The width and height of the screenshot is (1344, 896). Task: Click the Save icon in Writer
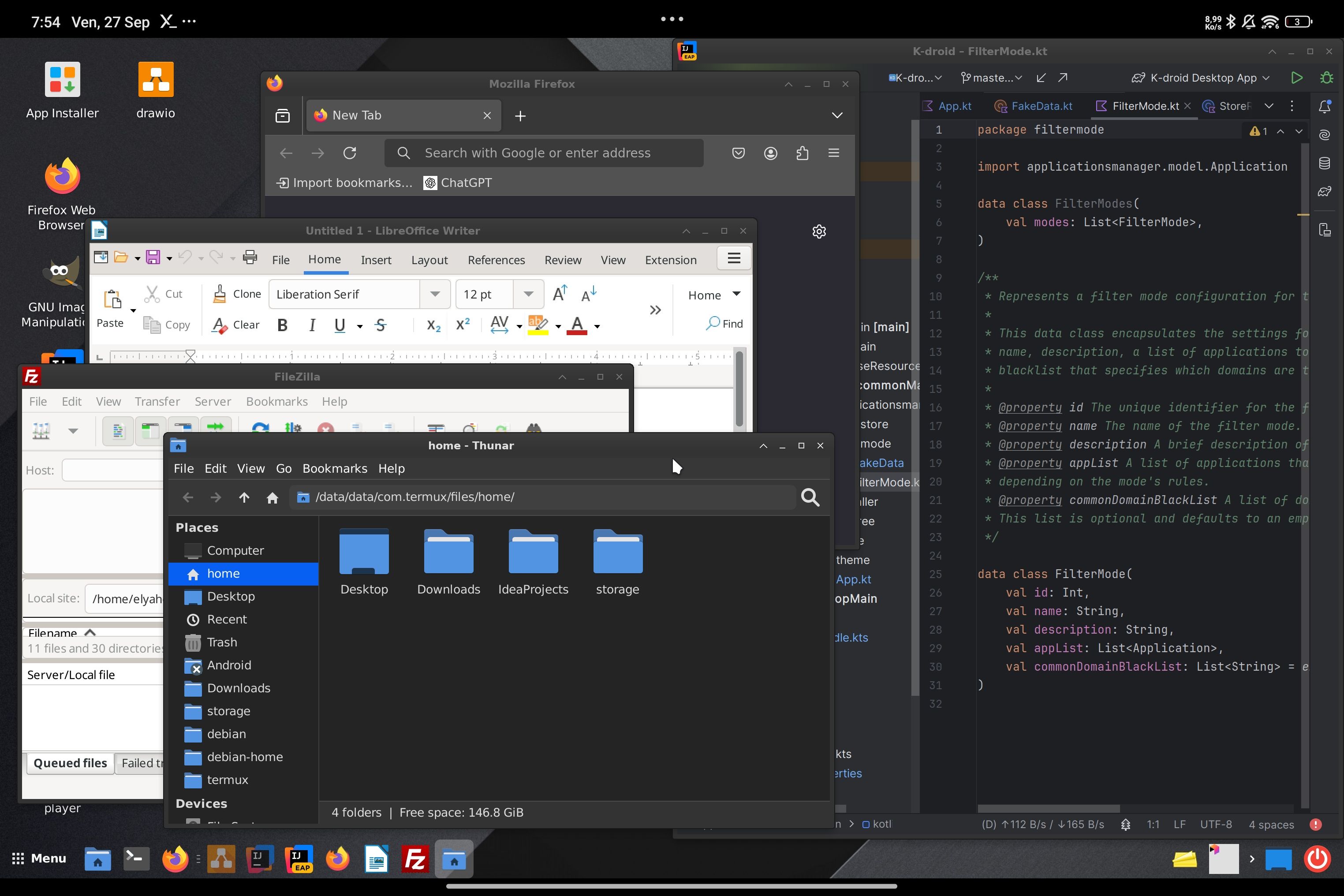tap(153, 257)
